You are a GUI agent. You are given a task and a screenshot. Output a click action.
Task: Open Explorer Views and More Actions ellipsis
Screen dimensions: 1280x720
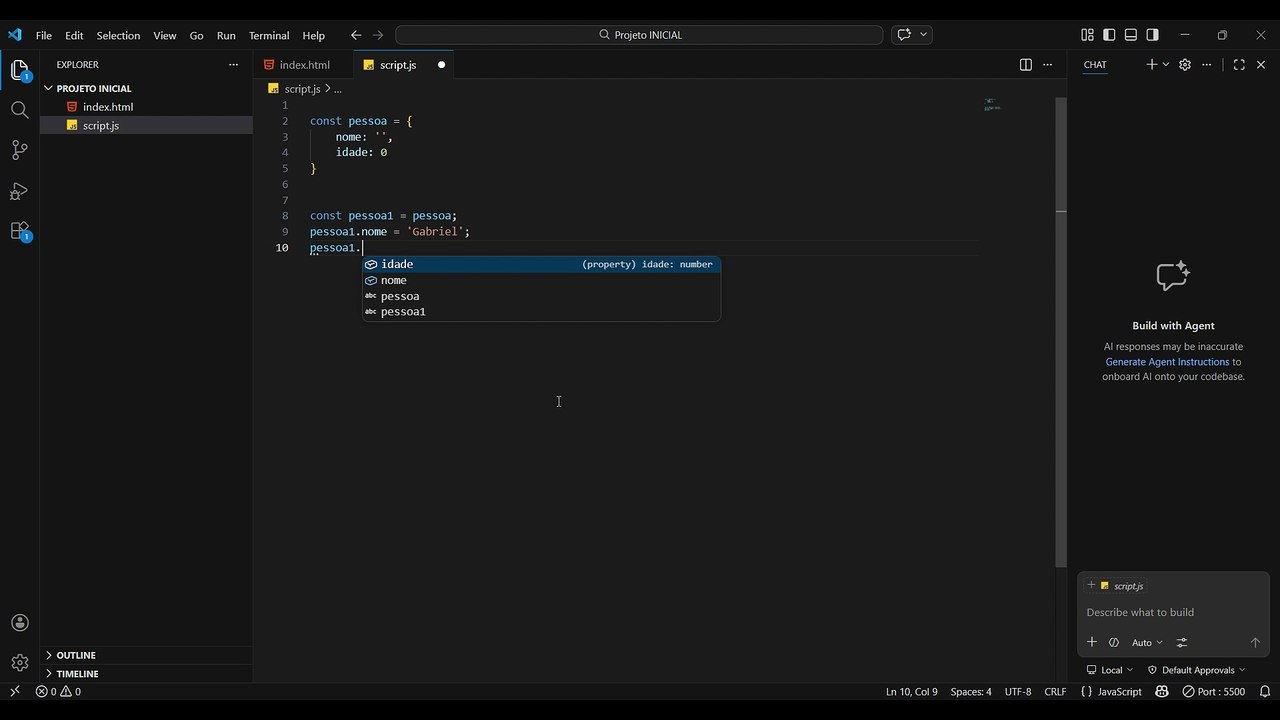tap(233, 65)
